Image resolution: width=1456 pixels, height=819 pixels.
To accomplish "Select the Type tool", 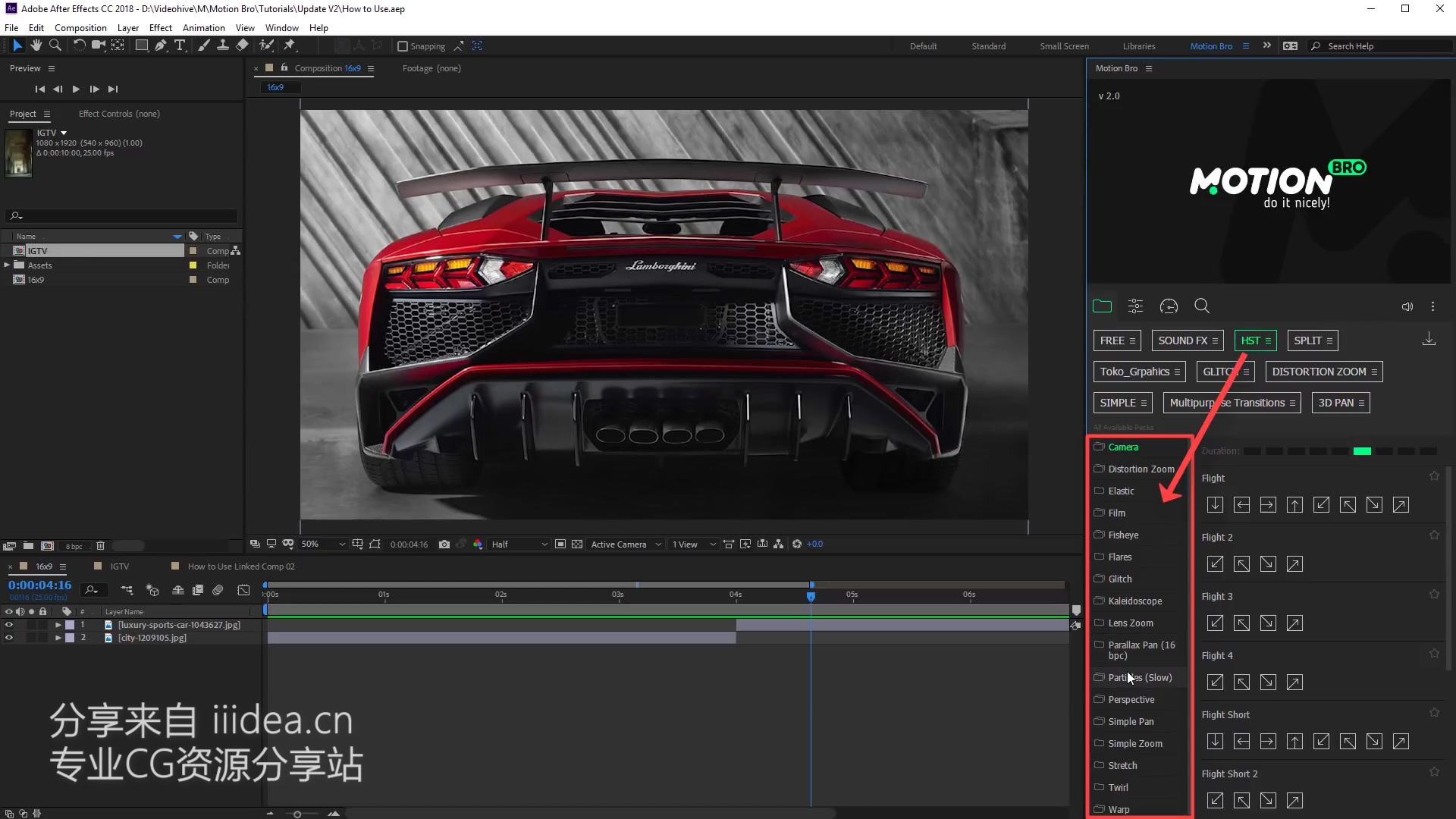I will pyautogui.click(x=180, y=45).
